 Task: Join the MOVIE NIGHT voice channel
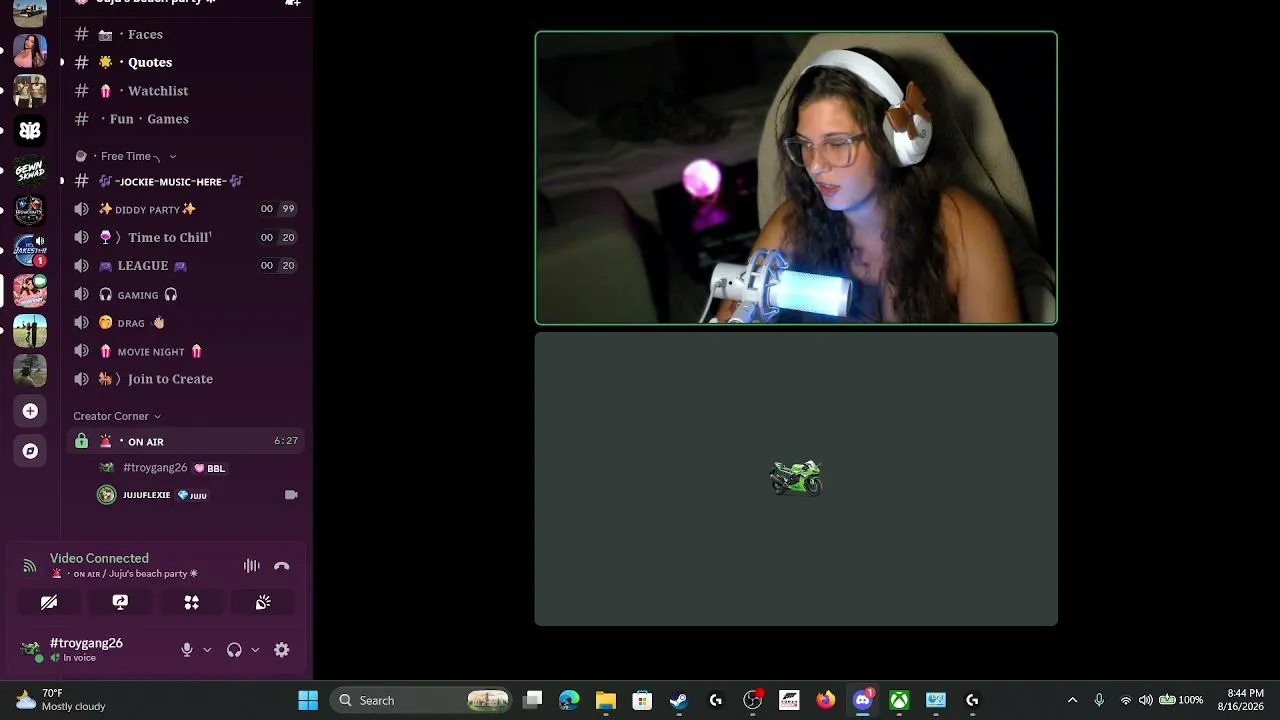point(185,351)
